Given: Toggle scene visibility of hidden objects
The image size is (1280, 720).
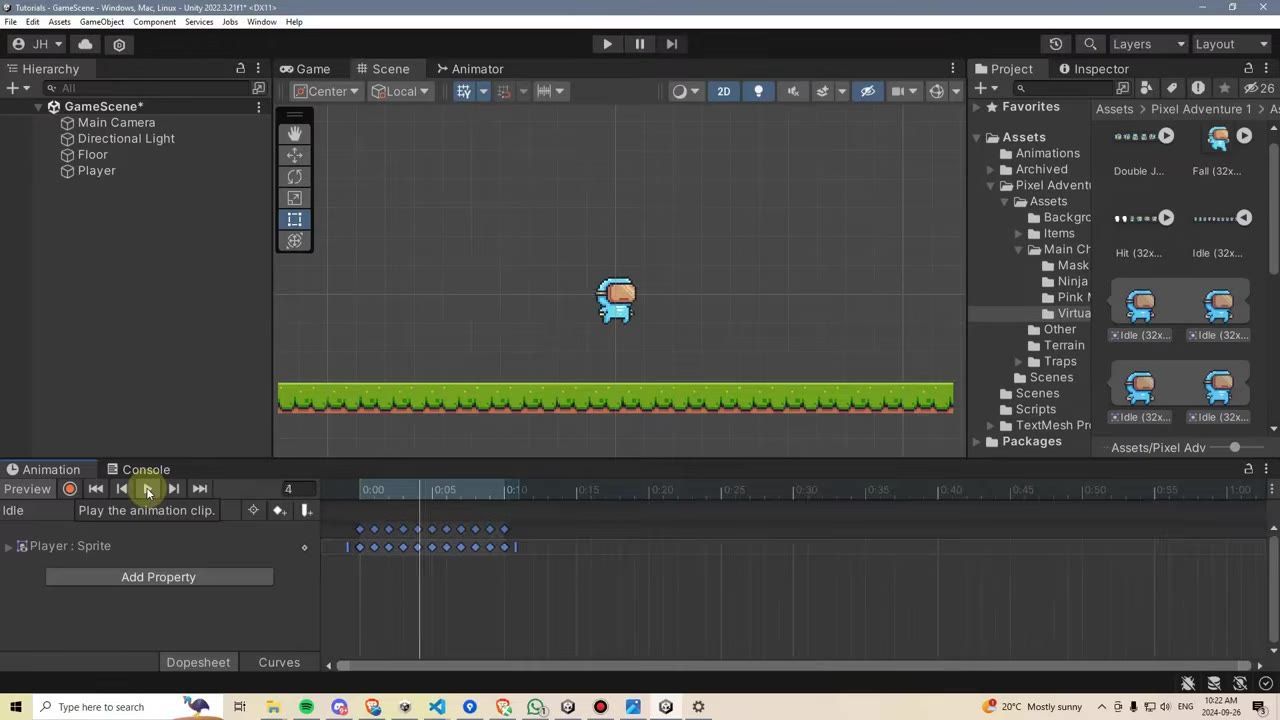Looking at the screenshot, I should click(867, 91).
